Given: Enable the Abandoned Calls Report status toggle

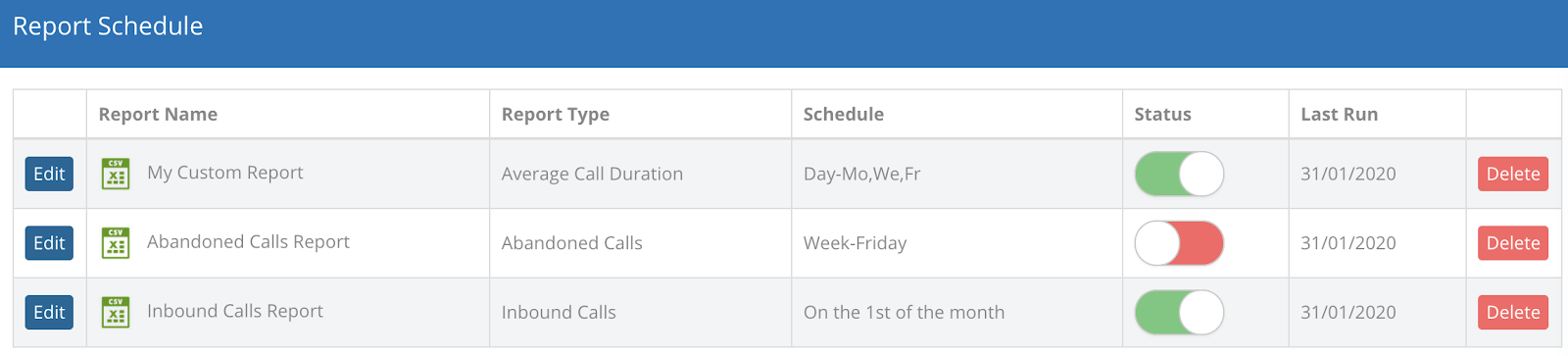Looking at the screenshot, I should coord(1179,243).
